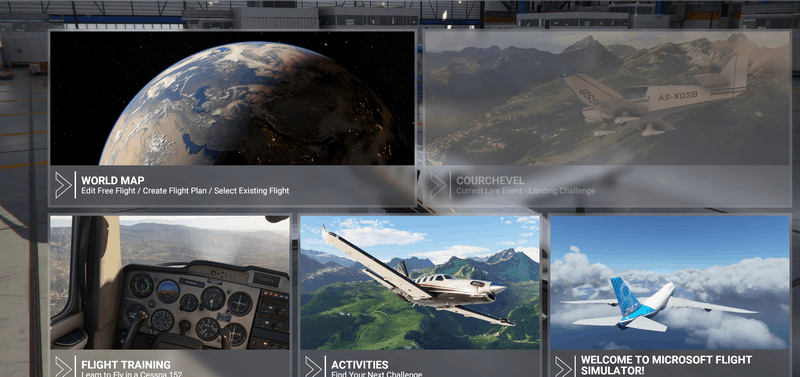Select Edit Free Flight / Create Flight Plan subtitle
800x377 pixels.
coord(185,191)
